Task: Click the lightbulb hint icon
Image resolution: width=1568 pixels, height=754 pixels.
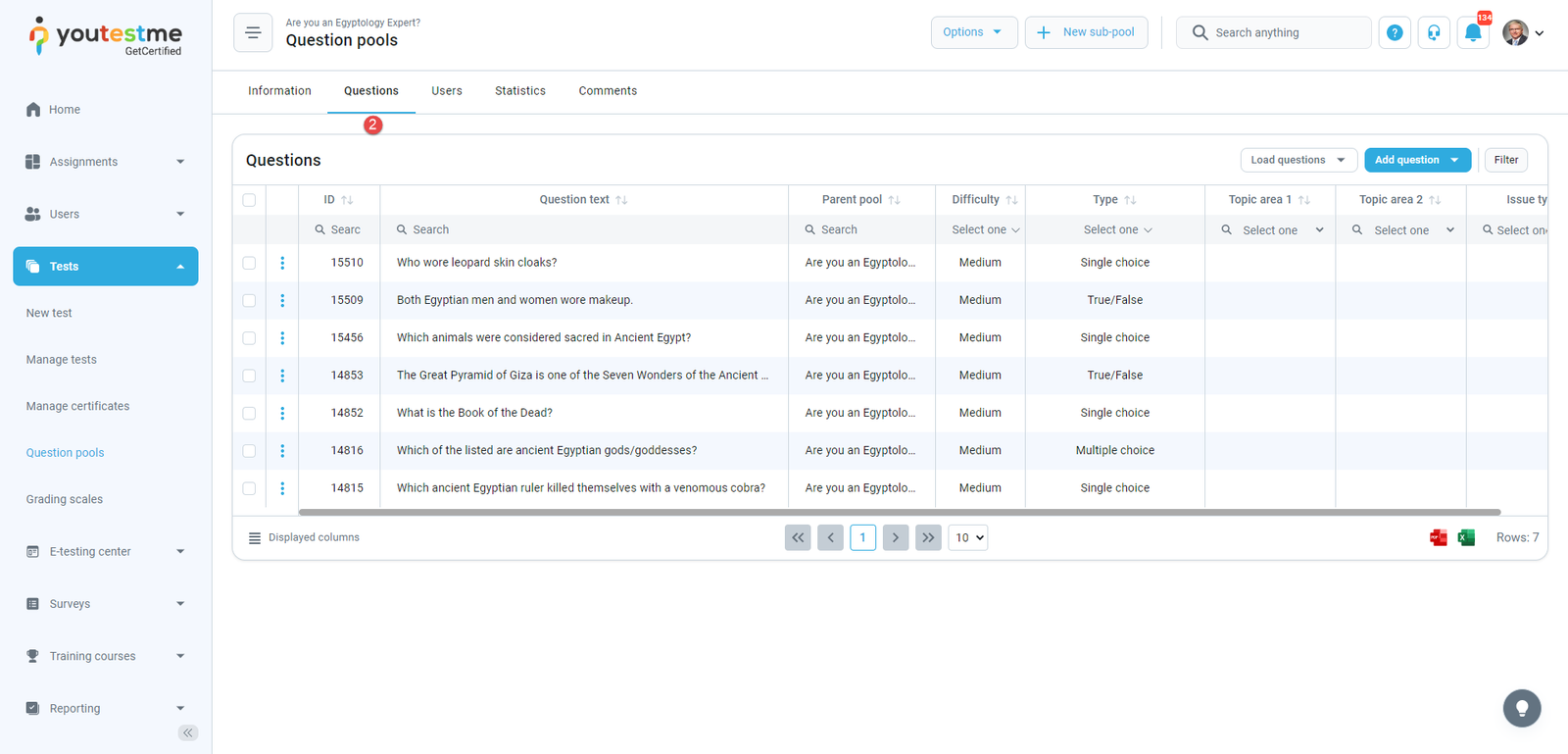Action: pyautogui.click(x=1521, y=708)
